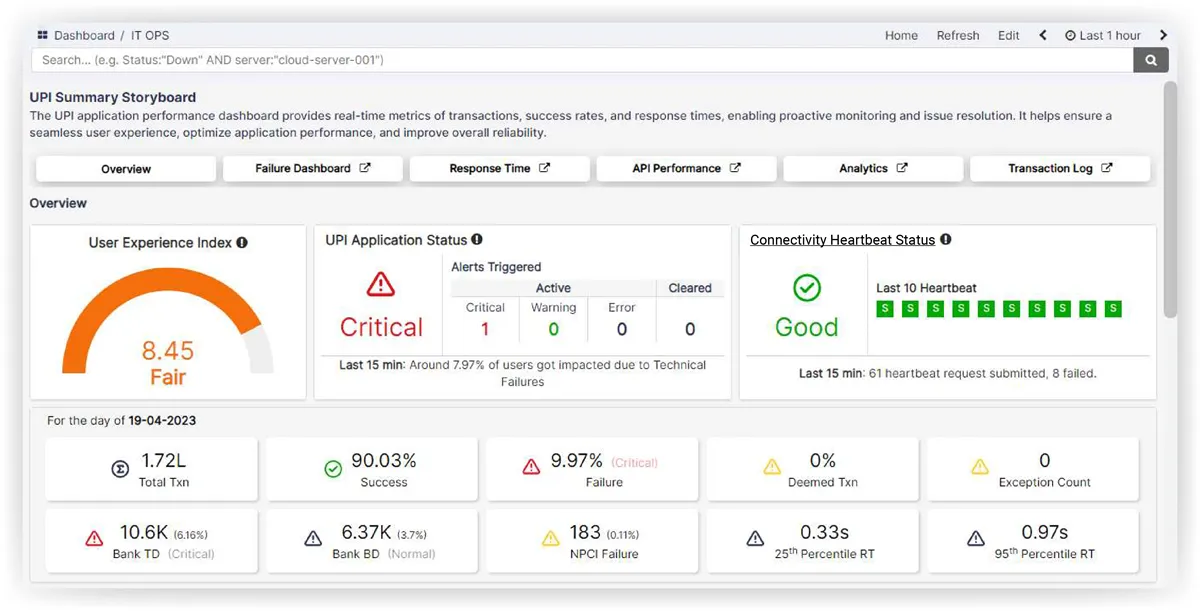Select the Overview tab
Image resolution: width=1200 pixels, height=611 pixels.
pos(126,169)
